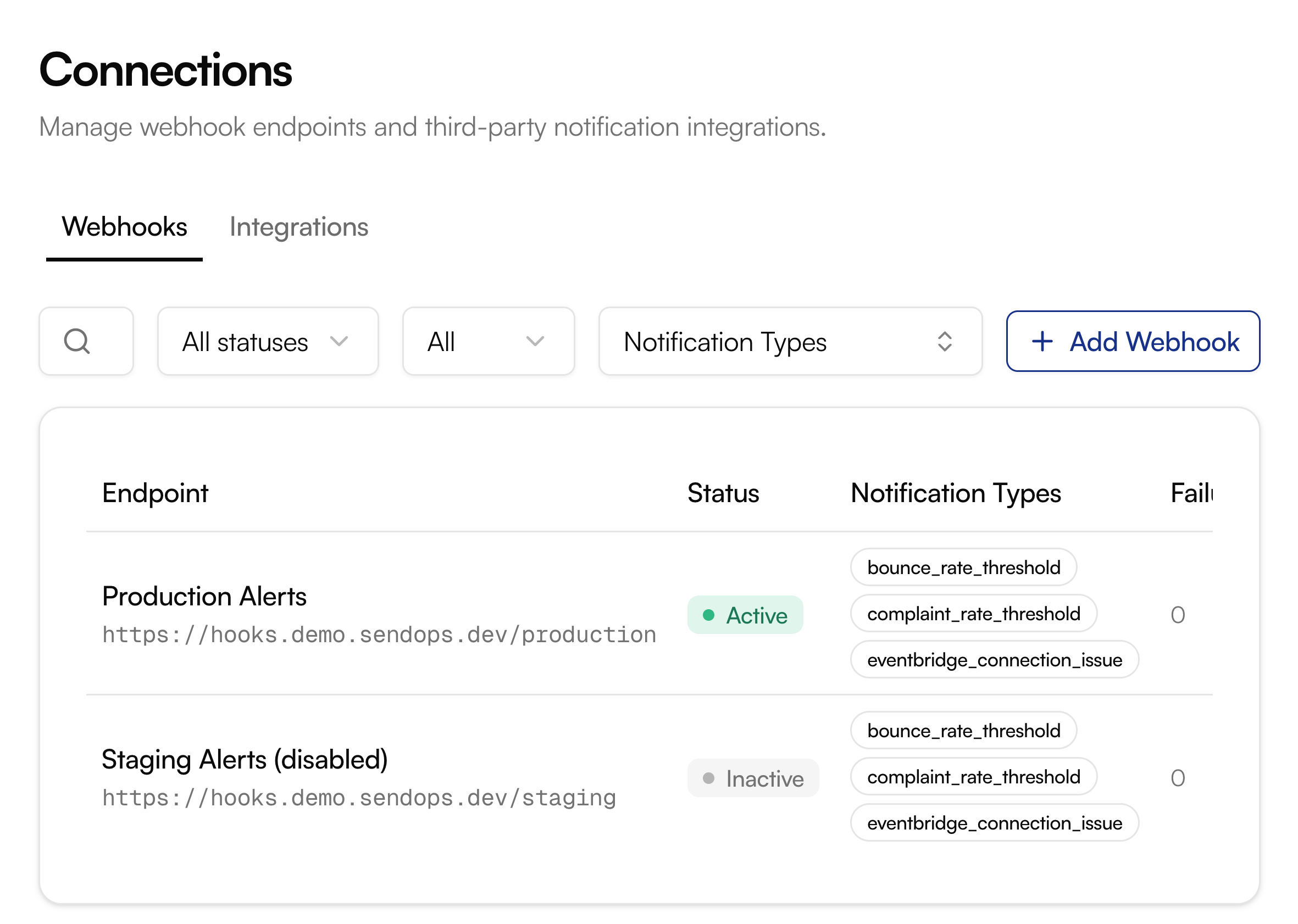The height and width of the screenshot is (924, 1298).
Task: Switch to the Integrations tab
Action: 299,227
